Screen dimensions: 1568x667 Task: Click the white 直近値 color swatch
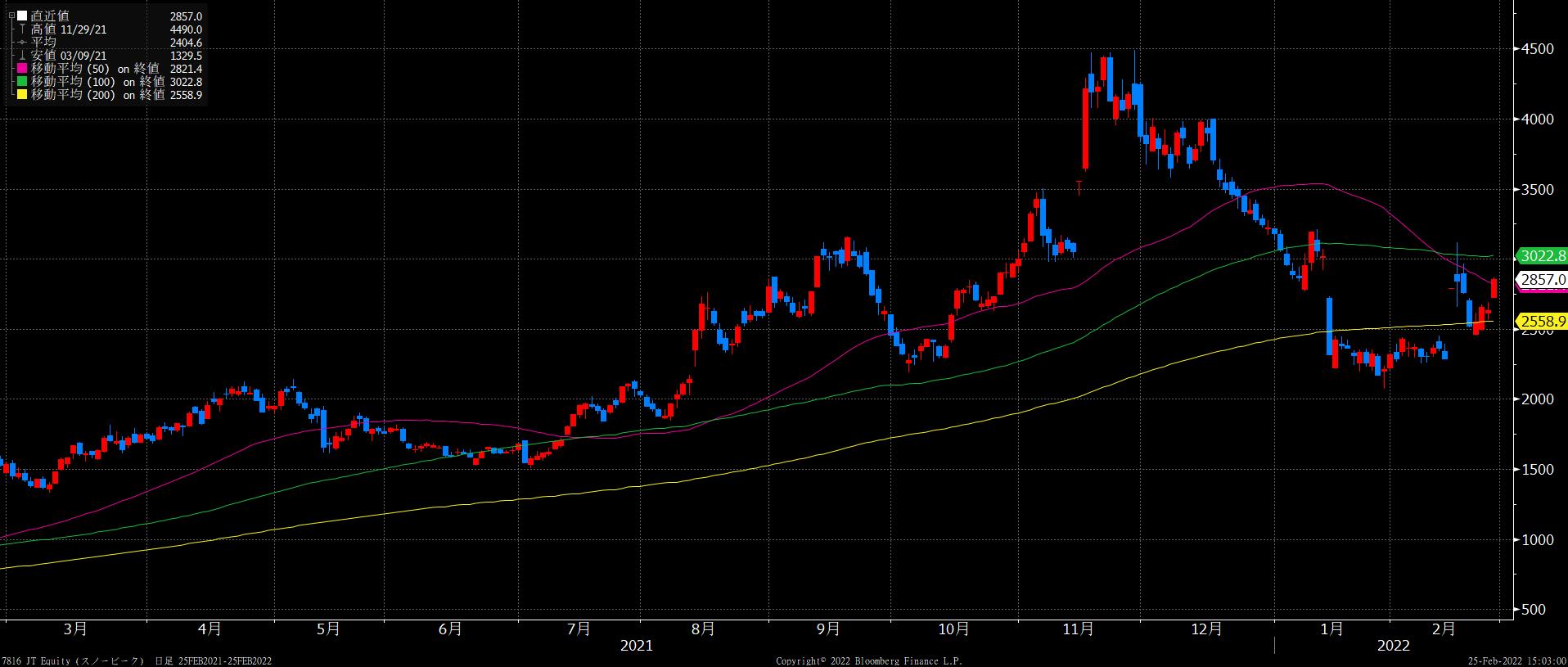click(x=21, y=16)
